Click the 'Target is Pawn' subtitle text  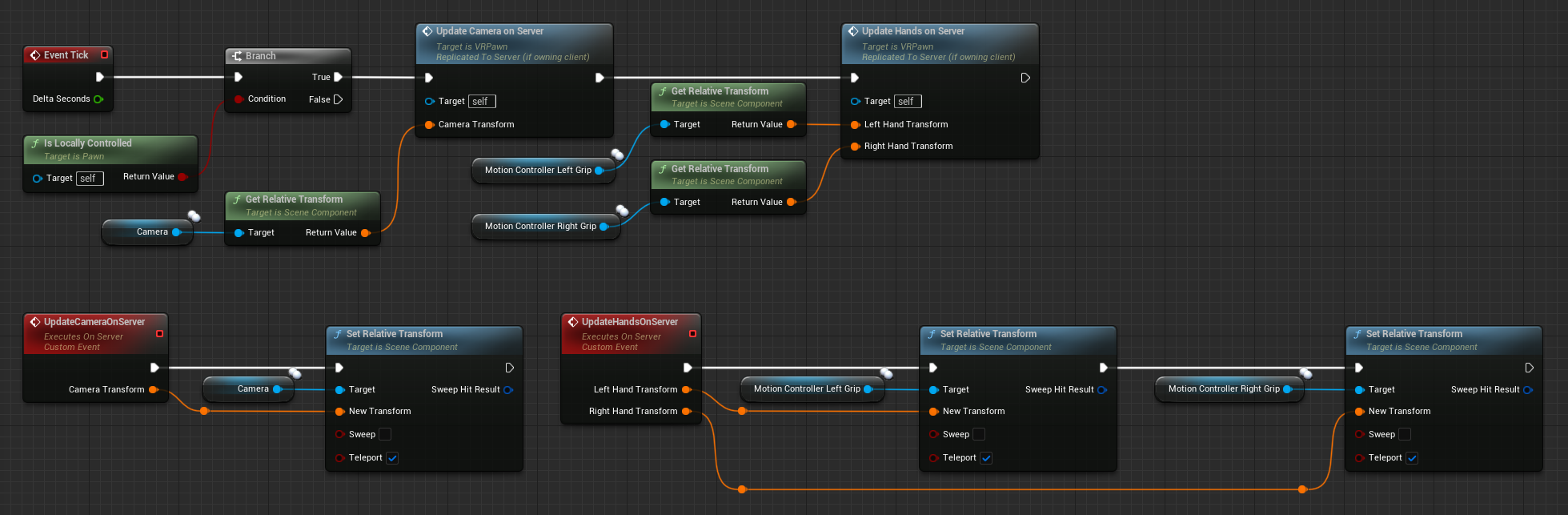[74, 157]
